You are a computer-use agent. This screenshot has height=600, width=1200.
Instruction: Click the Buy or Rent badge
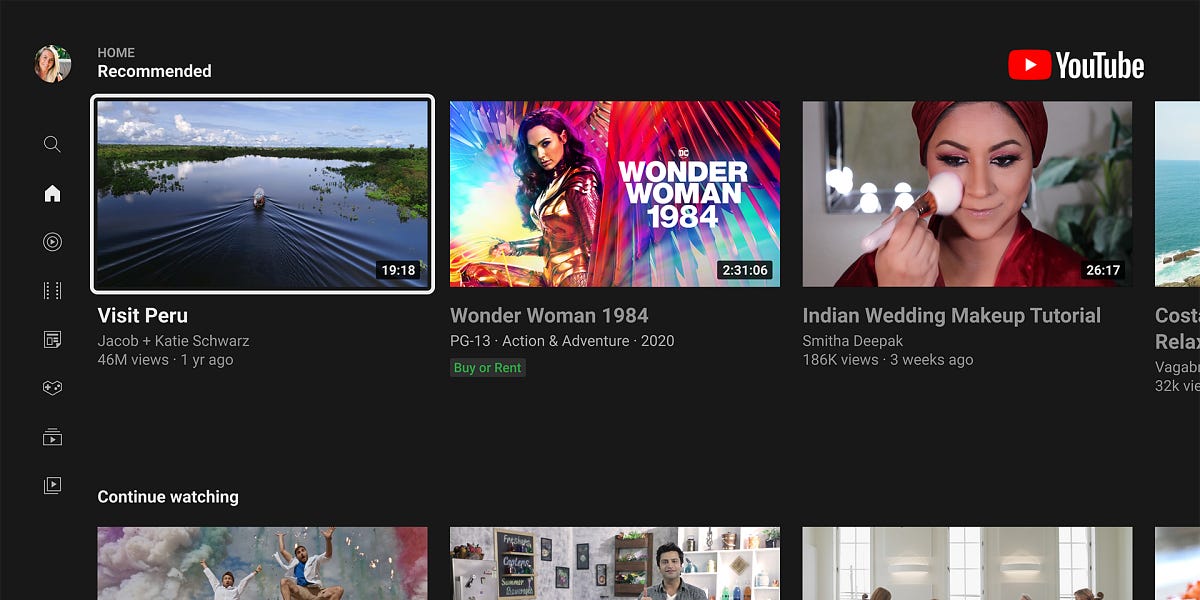[x=488, y=368]
